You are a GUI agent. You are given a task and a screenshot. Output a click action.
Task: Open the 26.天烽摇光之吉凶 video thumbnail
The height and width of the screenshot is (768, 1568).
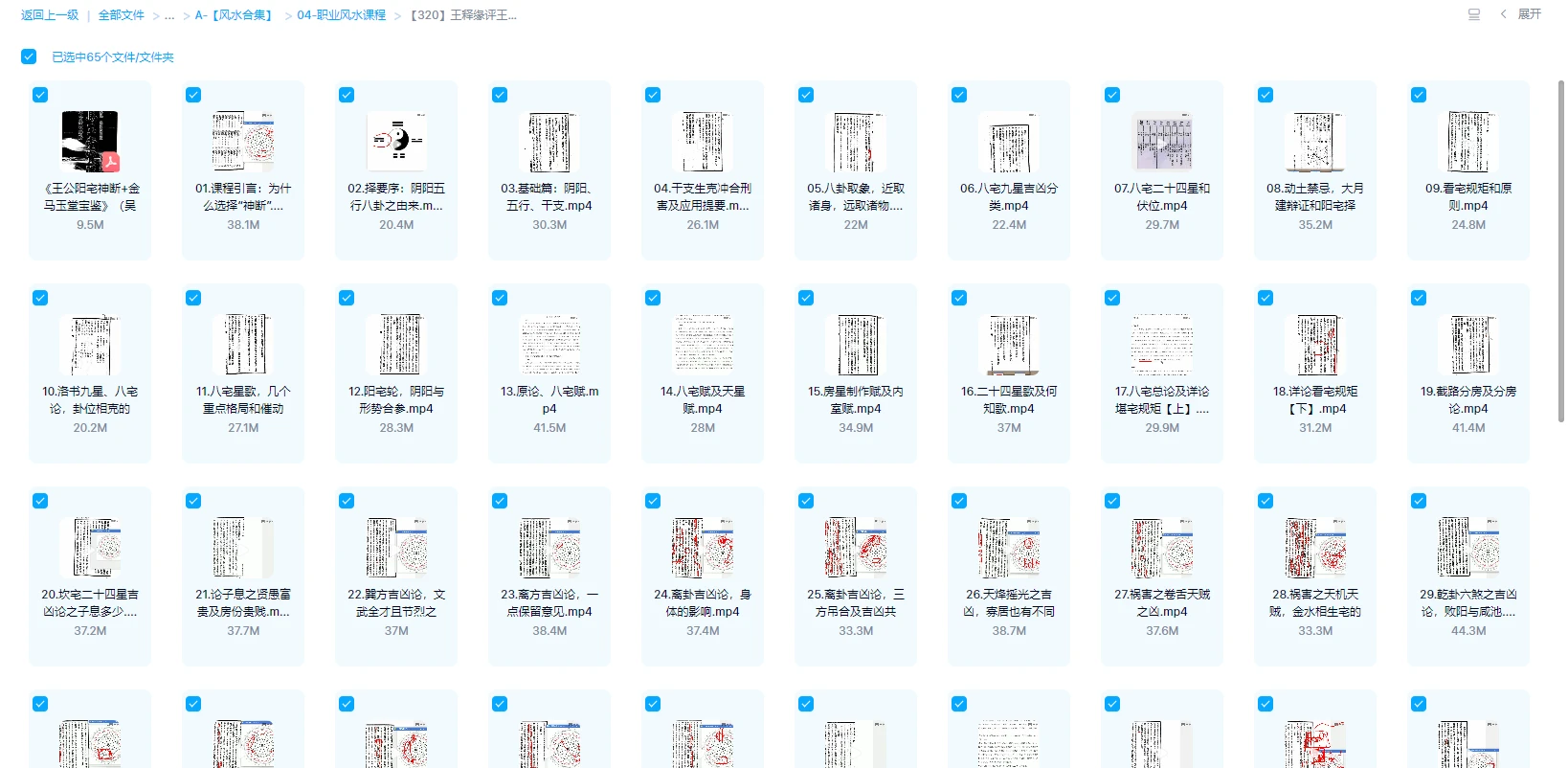tap(1009, 547)
